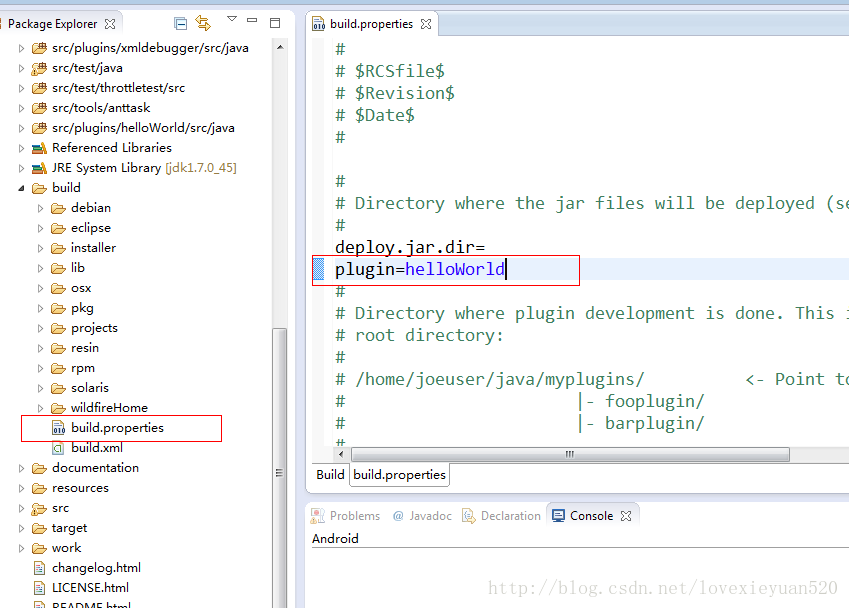Switch to build.properties source page tab
The image size is (849, 608).
tap(400, 475)
